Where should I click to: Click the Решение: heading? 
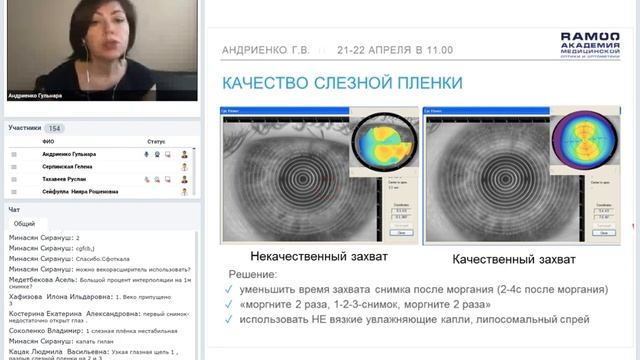tap(253, 274)
